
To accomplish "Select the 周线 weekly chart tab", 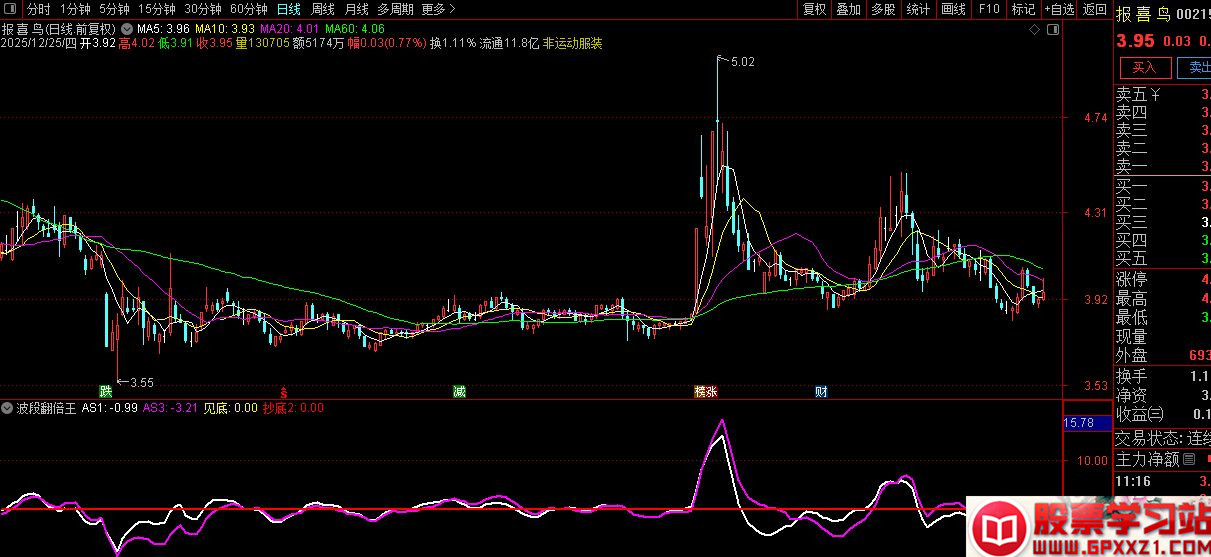I will [323, 9].
